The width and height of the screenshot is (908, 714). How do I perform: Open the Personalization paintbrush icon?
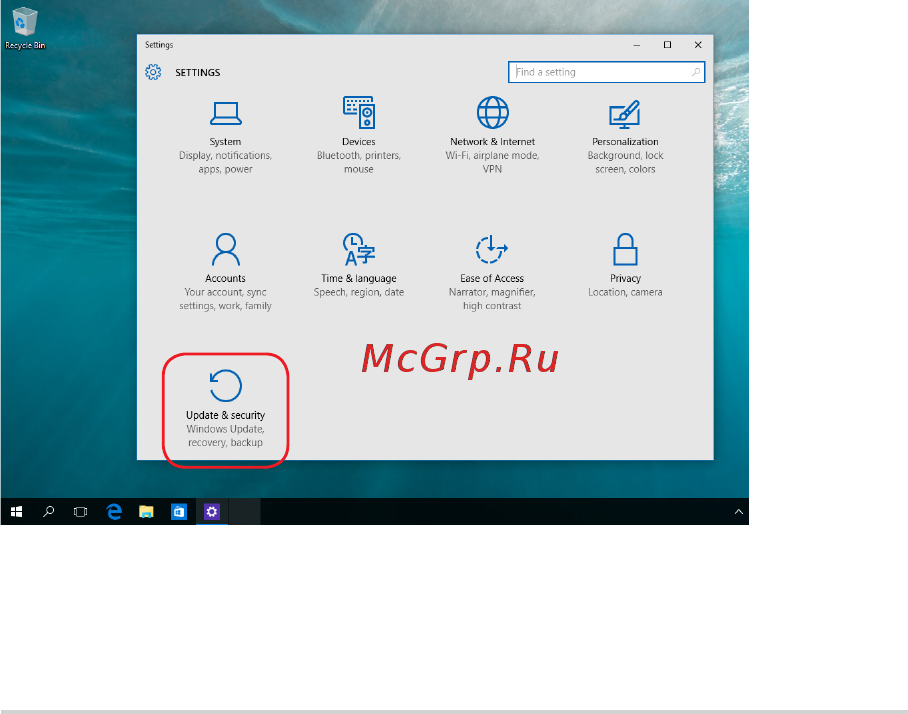[625, 114]
